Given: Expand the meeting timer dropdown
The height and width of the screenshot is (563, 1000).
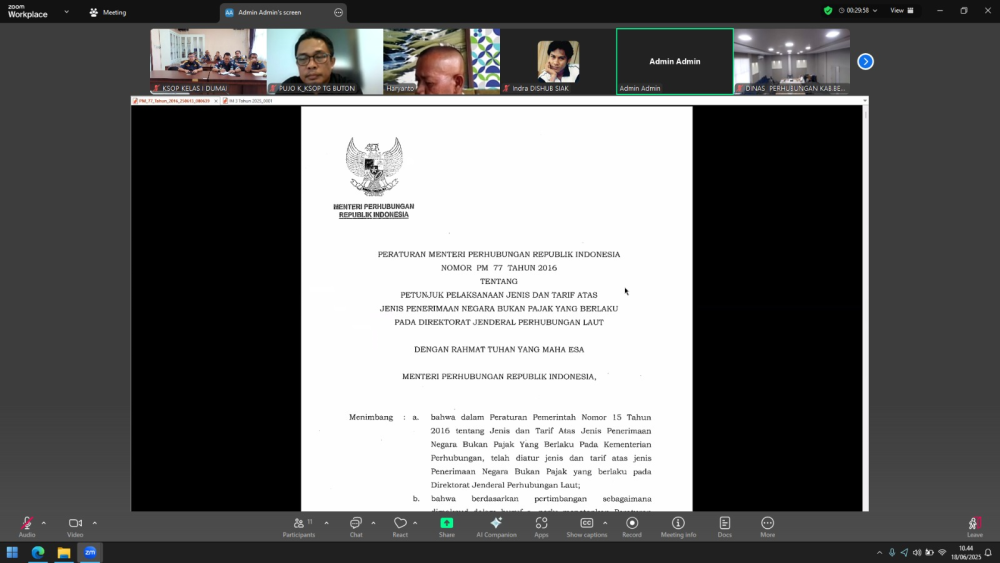Looking at the screenshot, I should 875,10.
